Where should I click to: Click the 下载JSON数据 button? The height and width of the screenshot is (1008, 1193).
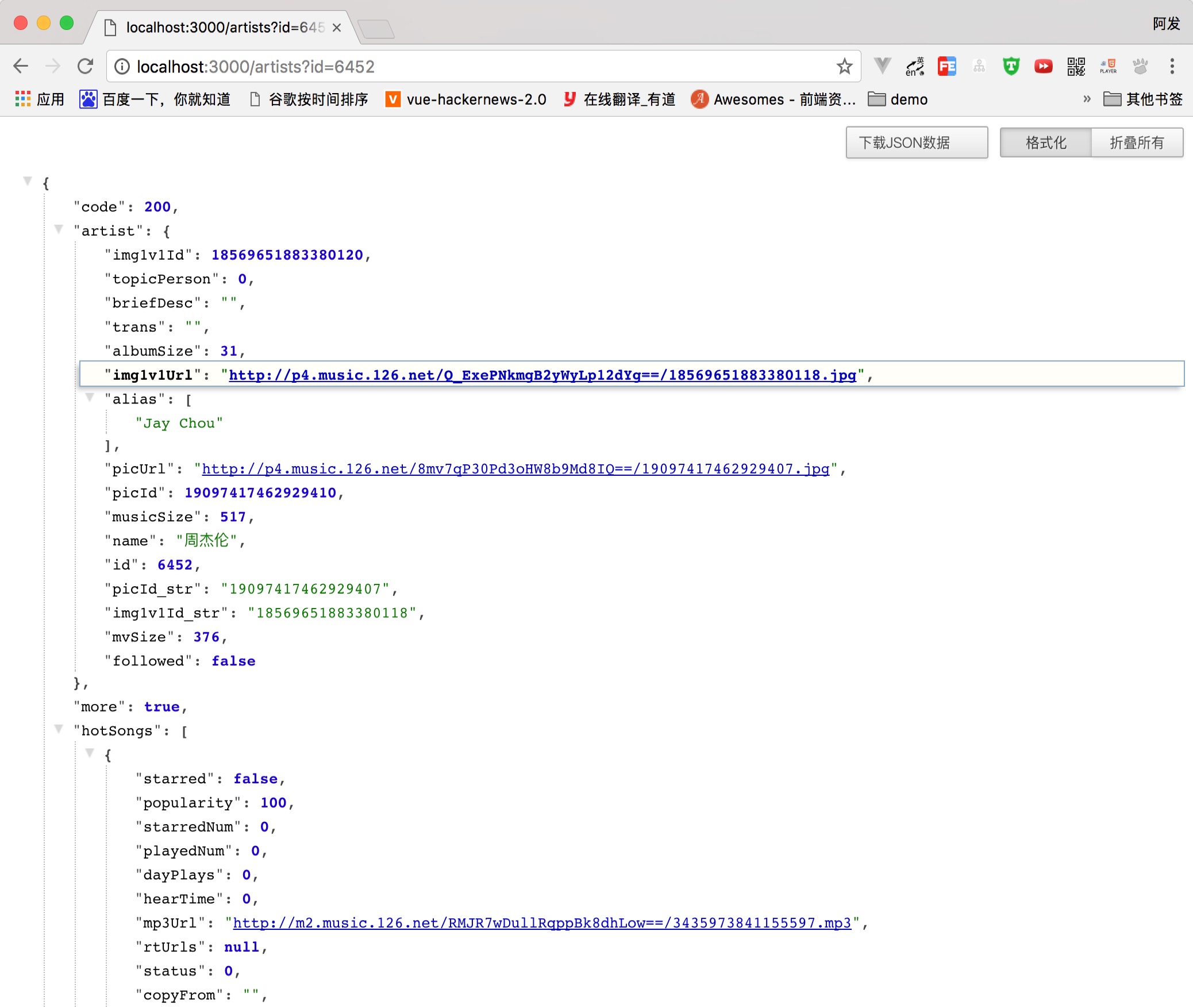coord(916,143)
